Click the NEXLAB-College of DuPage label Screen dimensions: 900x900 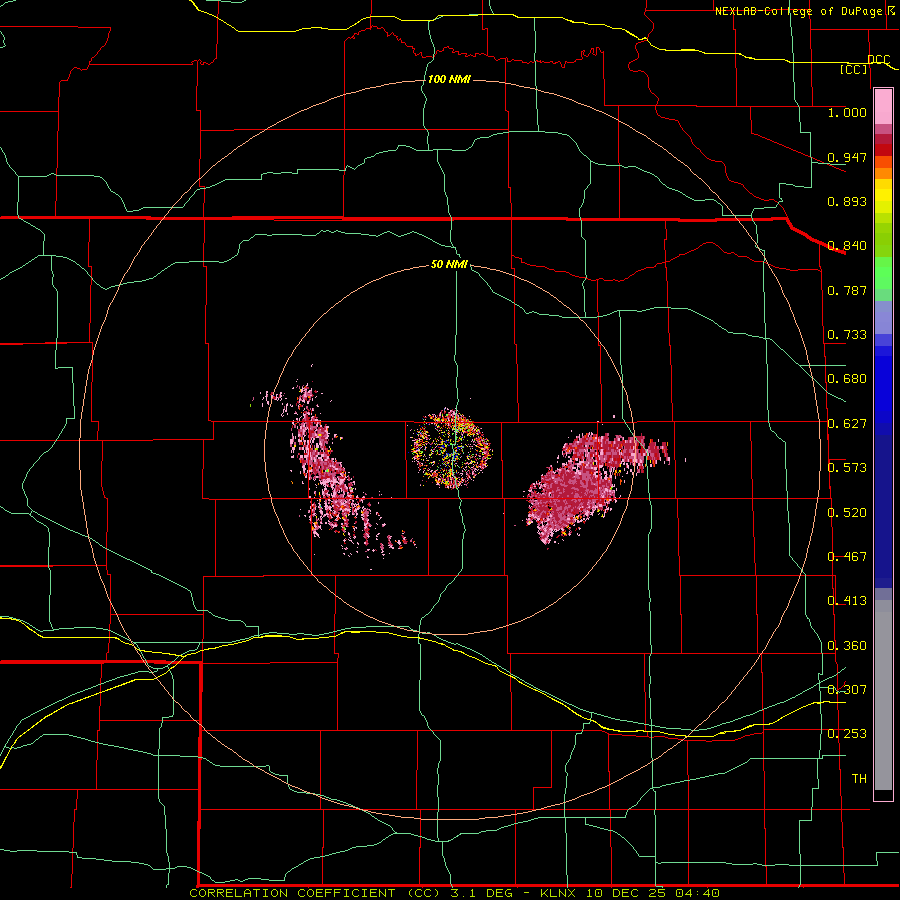(798, 11)
